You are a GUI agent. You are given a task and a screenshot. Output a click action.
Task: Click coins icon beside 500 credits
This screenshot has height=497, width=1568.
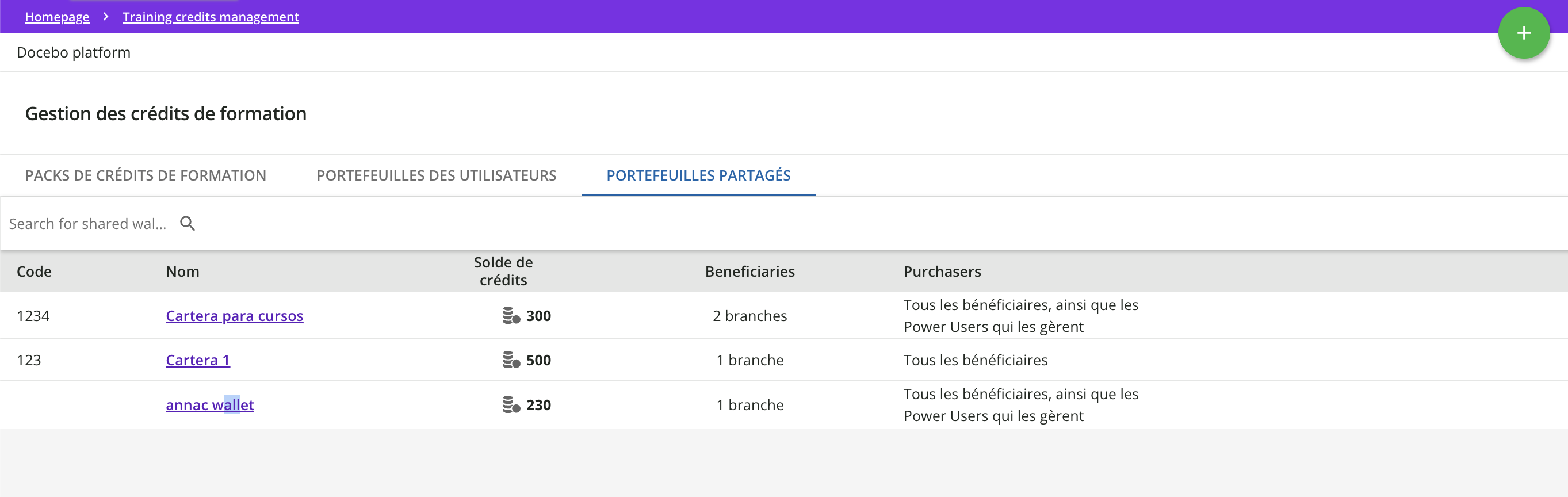(x=511, y=360)
